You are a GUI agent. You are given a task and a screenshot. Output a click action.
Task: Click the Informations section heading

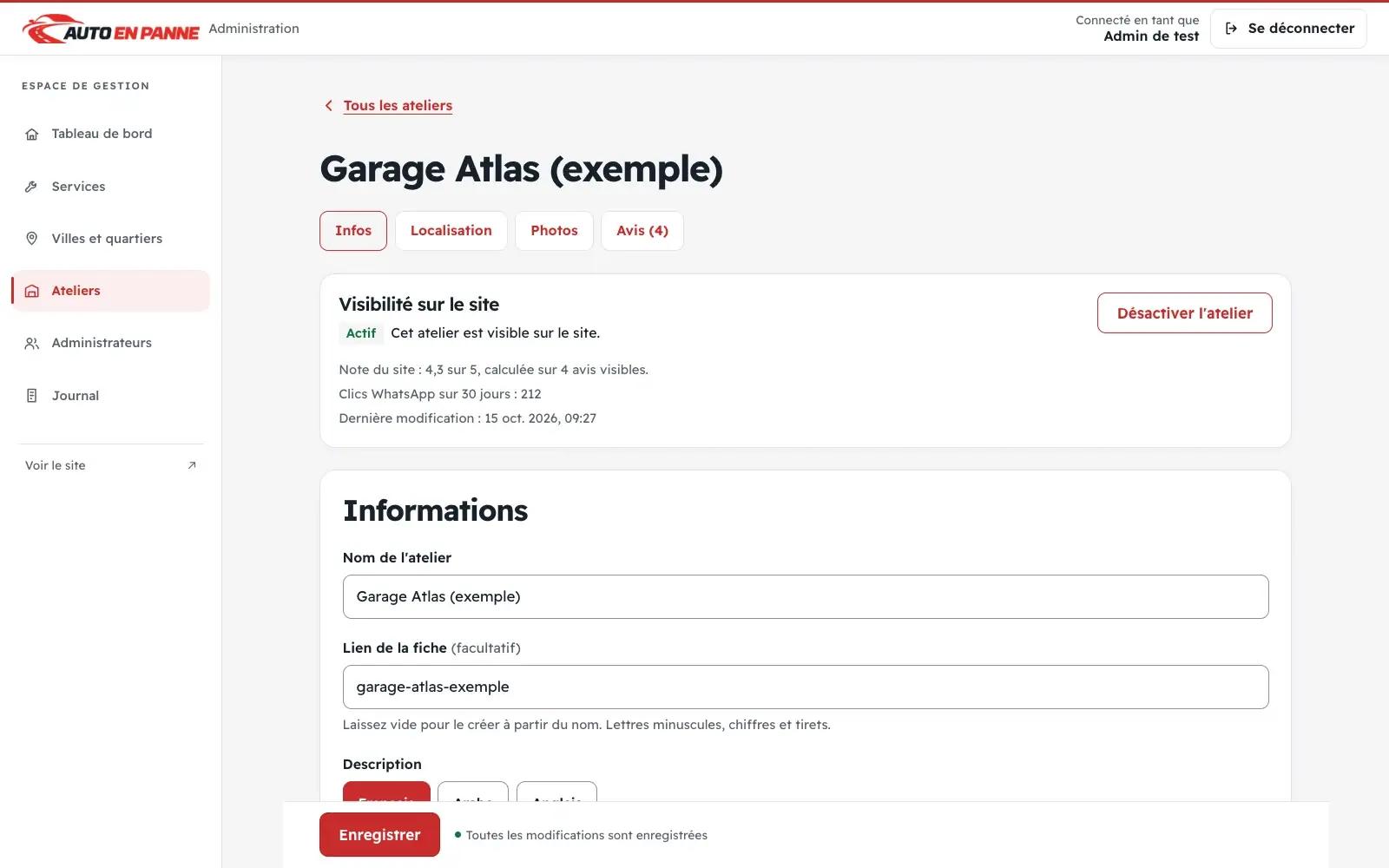point(436,510)
